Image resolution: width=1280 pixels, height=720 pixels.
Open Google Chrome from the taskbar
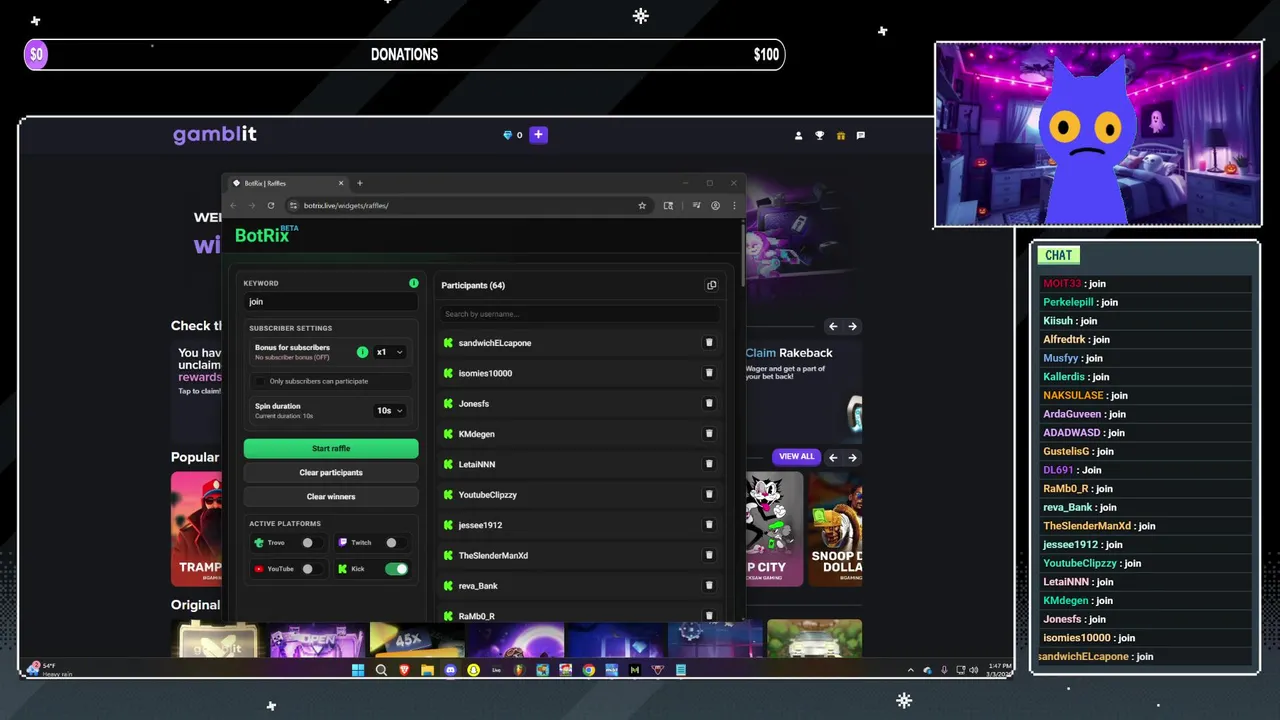pyautogui.click(x=588, y=670)
